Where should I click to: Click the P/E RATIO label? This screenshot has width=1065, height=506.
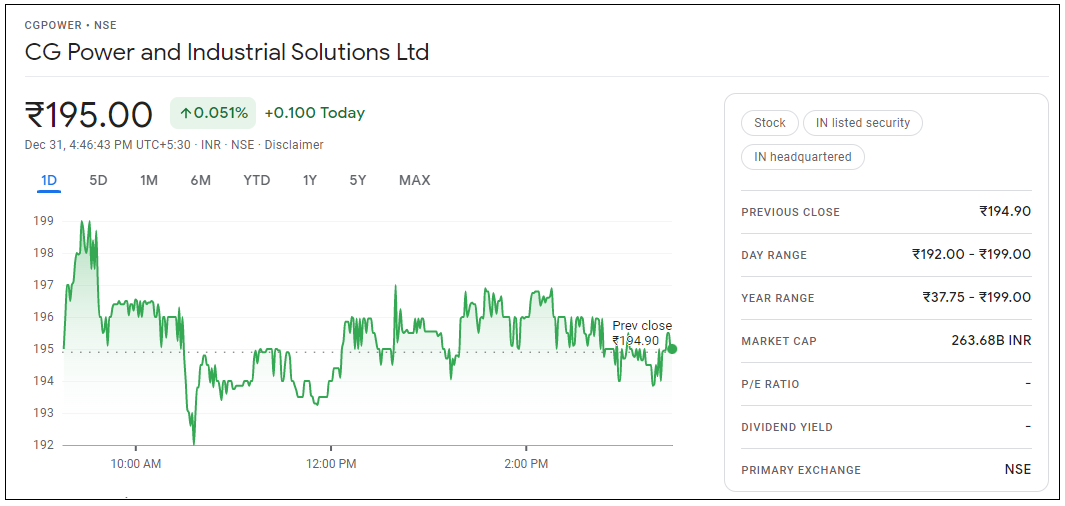770,384
